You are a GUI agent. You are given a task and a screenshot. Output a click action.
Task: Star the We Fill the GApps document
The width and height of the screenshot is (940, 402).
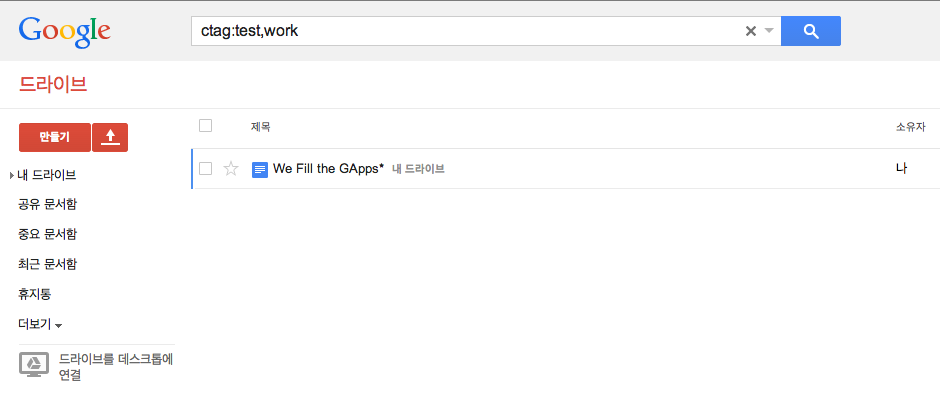click(x=231, y=169)
